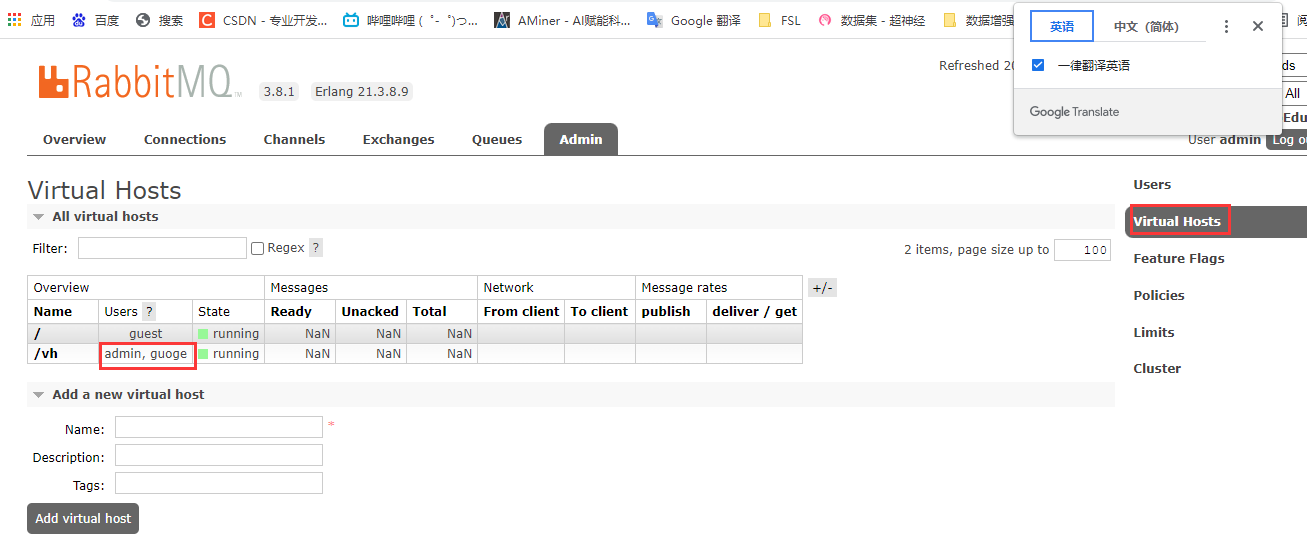Screen dimensions: 1307x546
Task: Click the admin, guoge users cell
Action: 146,354
